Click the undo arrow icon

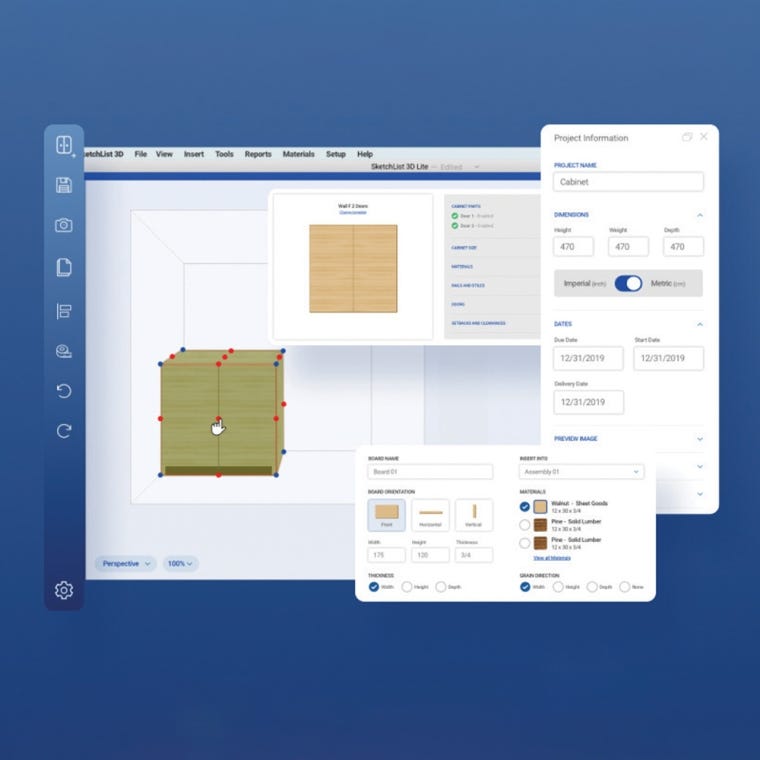pyautogui.click(x=64, y=391)
